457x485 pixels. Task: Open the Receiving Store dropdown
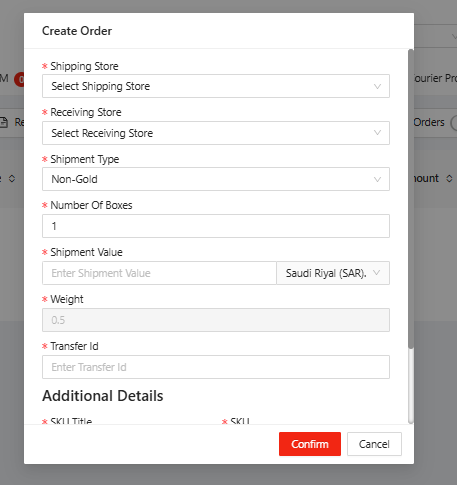pos(216,133)
